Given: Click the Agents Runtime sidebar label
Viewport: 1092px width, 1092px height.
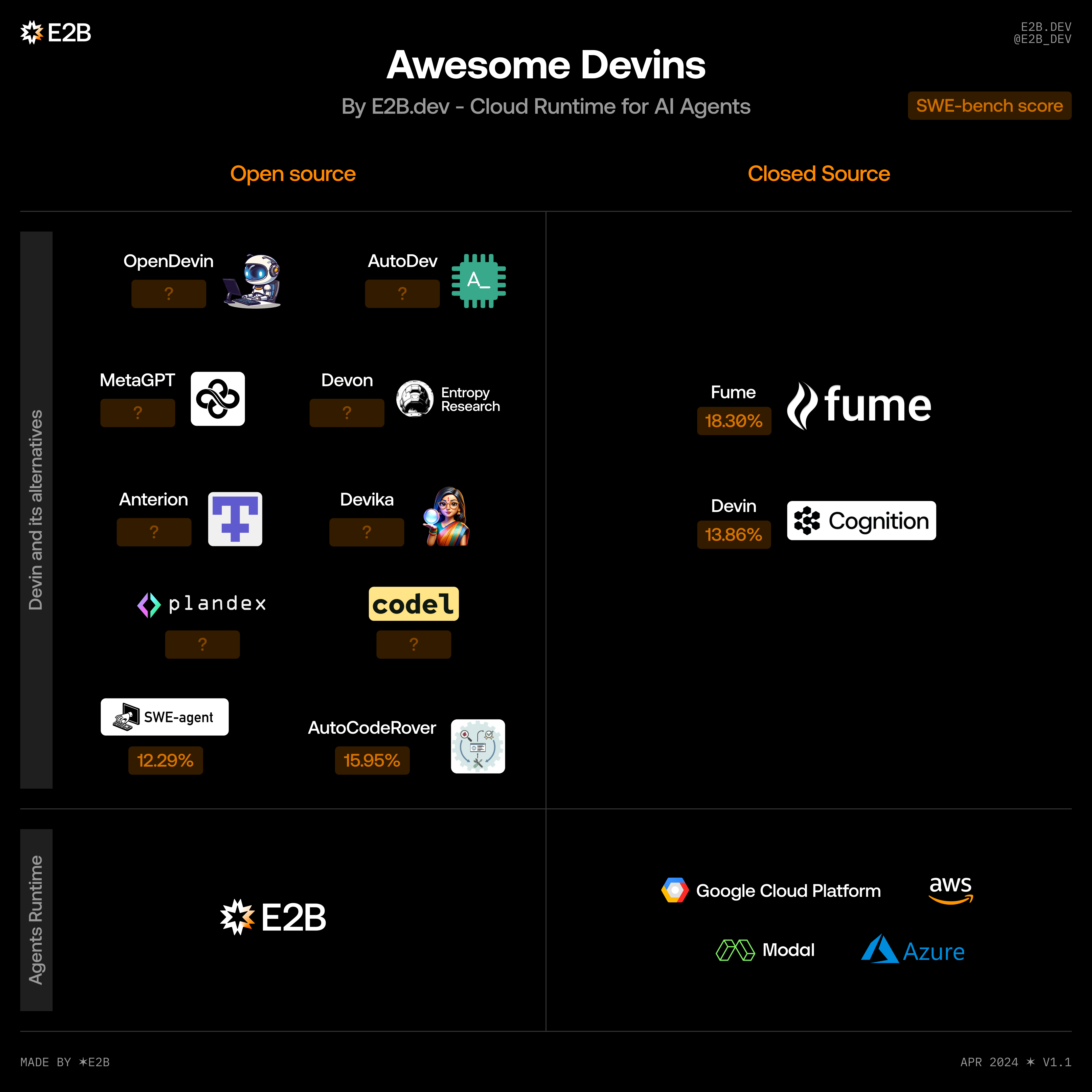Looking at the screenshot, I should [36, 920].
